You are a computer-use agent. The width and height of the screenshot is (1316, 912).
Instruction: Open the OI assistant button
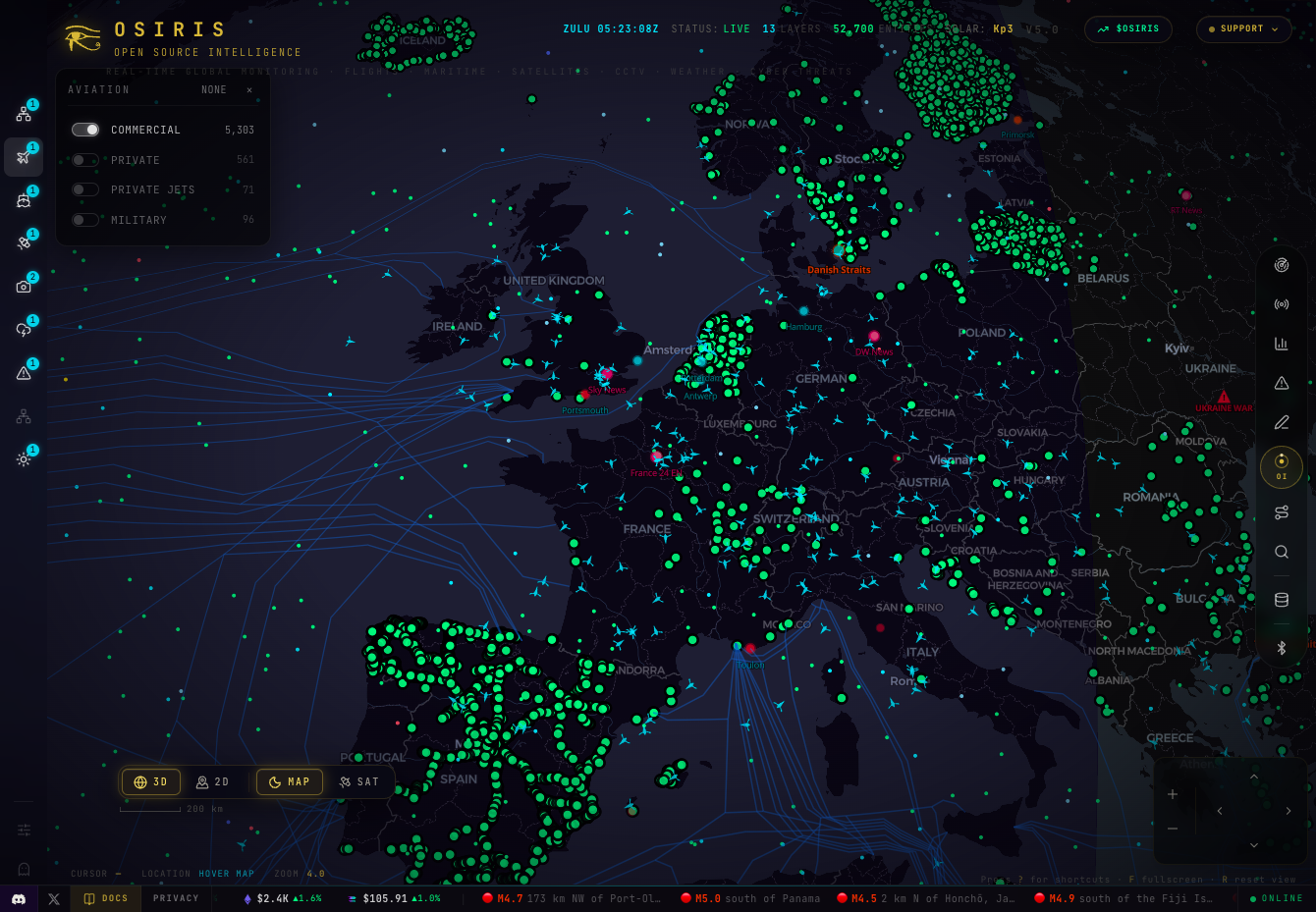1282,467
